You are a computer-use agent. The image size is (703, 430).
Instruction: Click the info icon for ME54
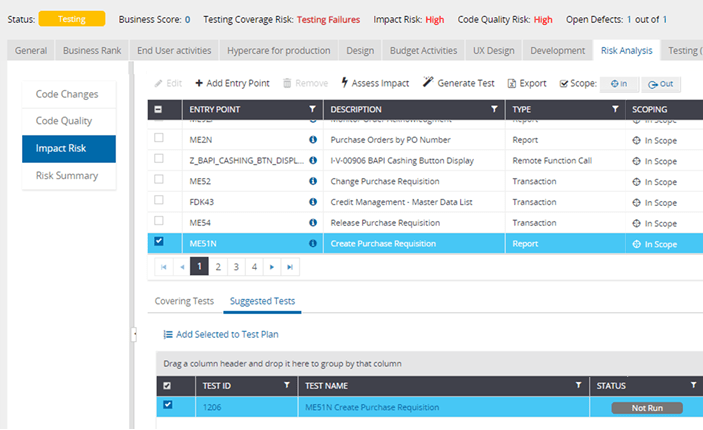click(313, 222)
